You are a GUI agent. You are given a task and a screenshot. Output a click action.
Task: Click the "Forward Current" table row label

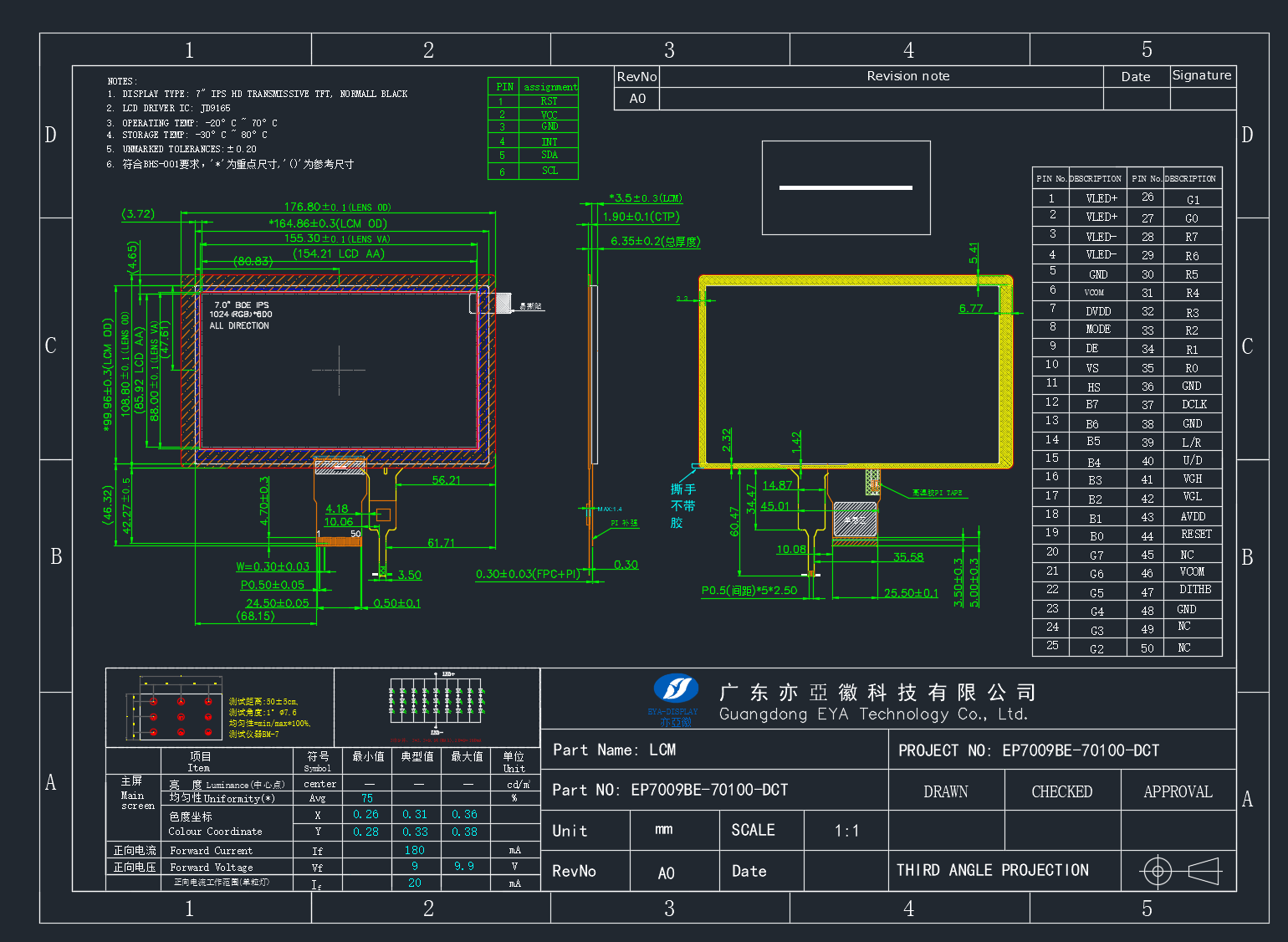[211, 851]
